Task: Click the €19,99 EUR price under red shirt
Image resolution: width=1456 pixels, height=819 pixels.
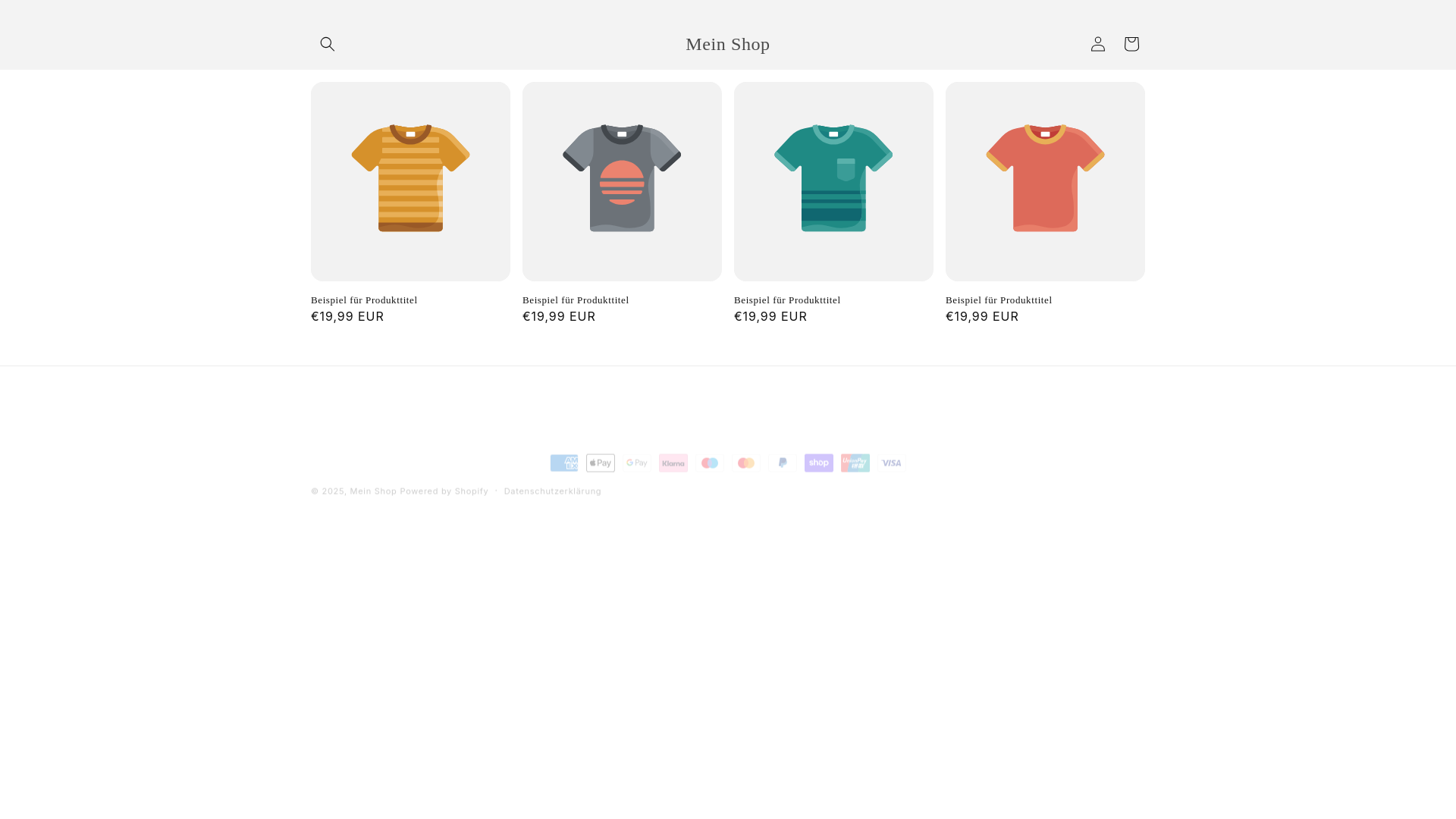Action: click(982, 317)
